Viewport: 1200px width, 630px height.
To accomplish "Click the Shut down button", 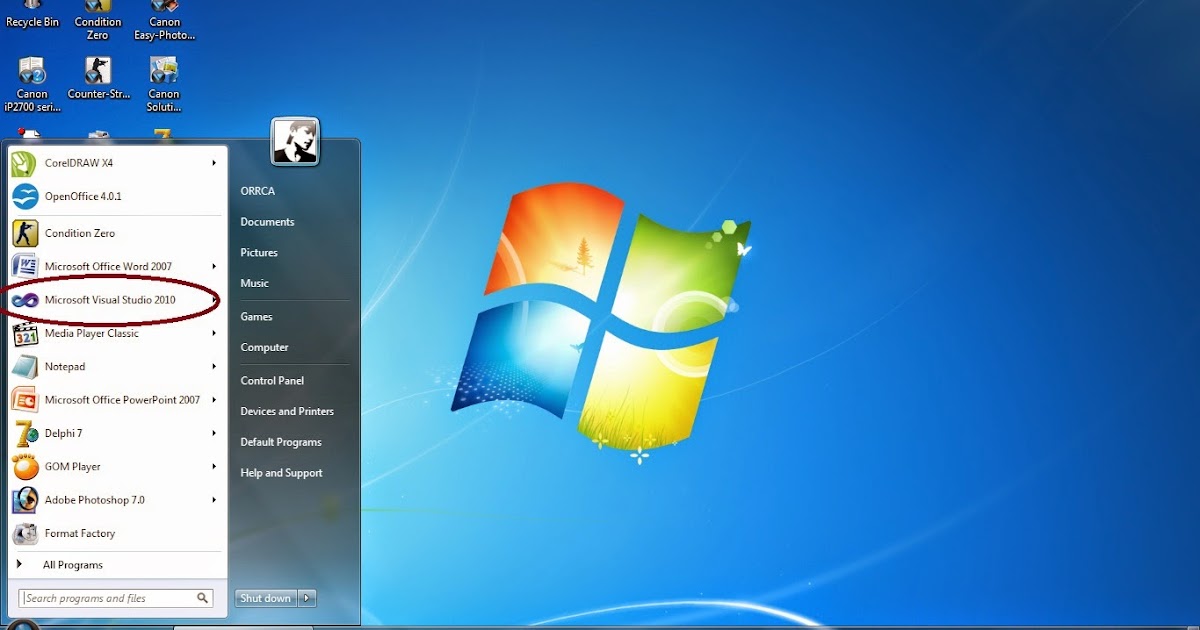I will click(x=267, y=598).
